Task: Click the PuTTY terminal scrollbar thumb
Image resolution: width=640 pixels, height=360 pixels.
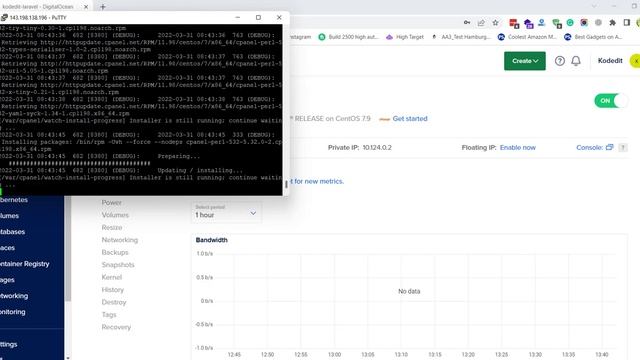Action: tap(286, 184)
